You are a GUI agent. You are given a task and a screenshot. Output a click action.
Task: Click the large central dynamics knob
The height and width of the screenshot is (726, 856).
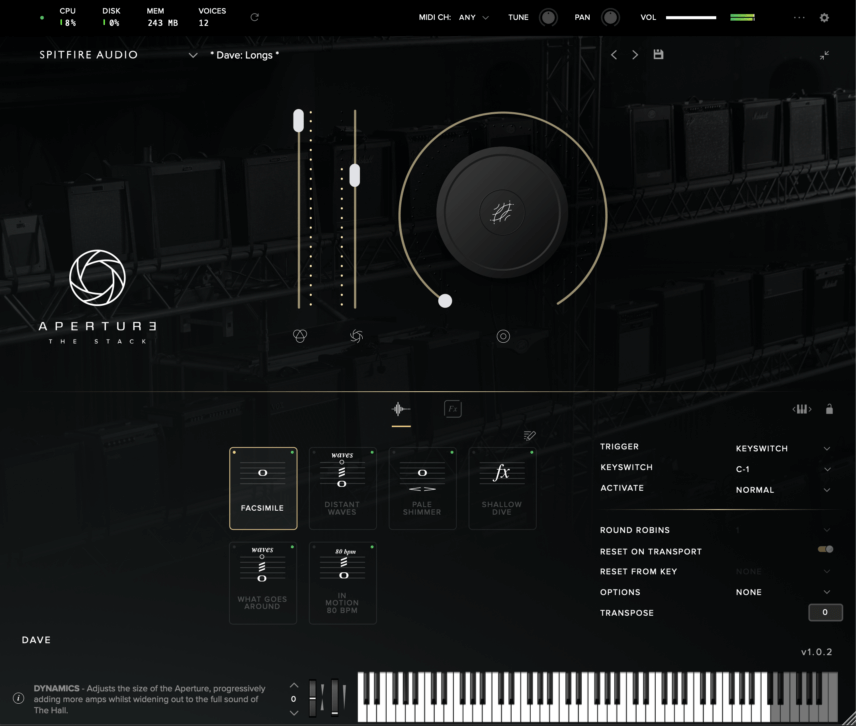pyautogui.click(x=502, y=212)
